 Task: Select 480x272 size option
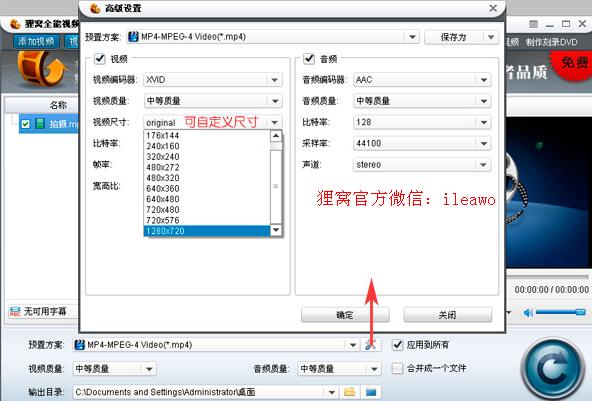[x=207, y=167]
